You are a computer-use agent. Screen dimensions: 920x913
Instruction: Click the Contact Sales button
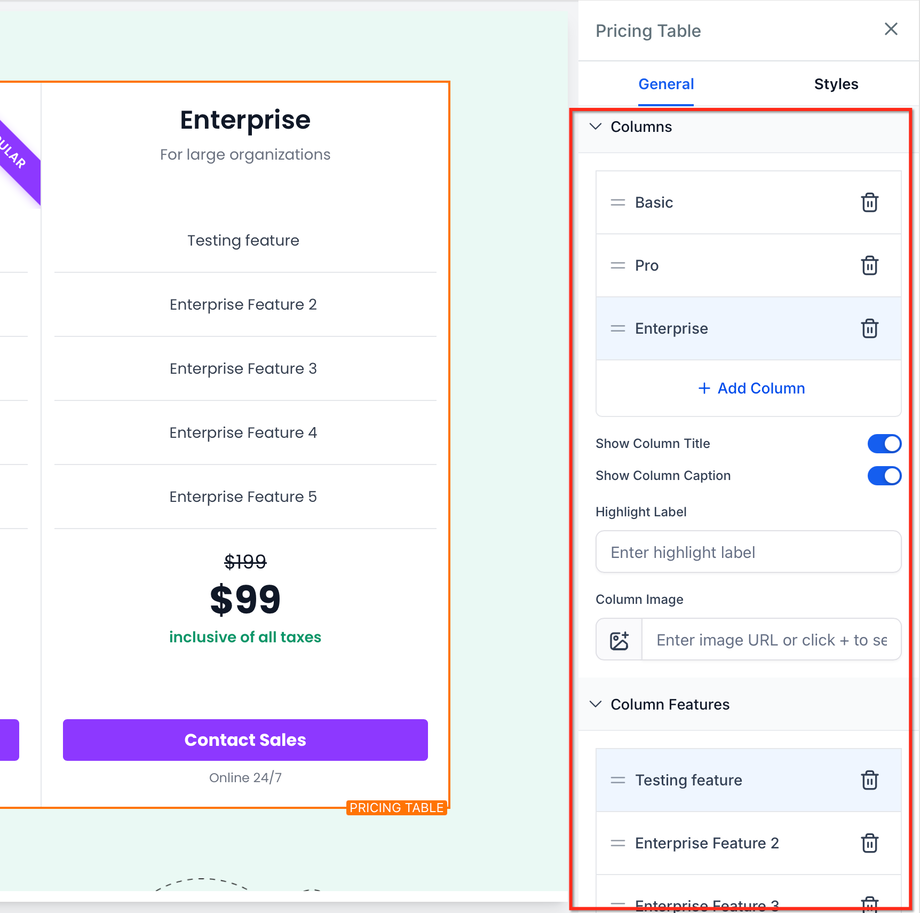[x=245, y=740]
